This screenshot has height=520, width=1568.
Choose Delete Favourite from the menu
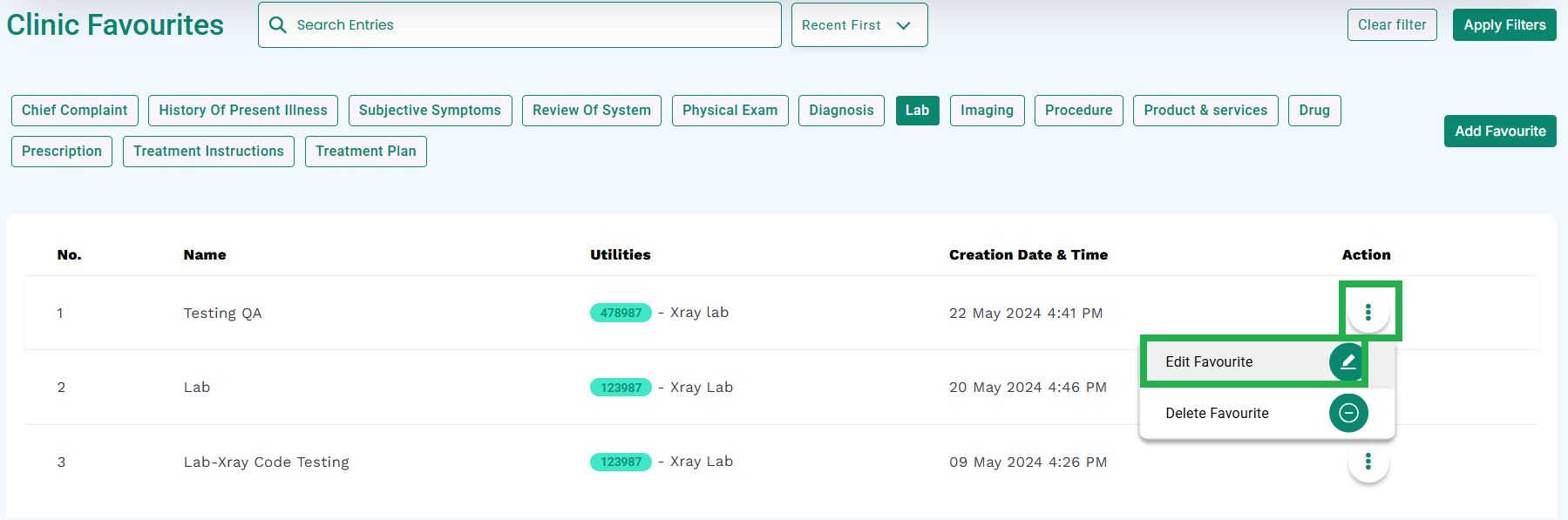pyautogui.click(x=1267, y=413)
